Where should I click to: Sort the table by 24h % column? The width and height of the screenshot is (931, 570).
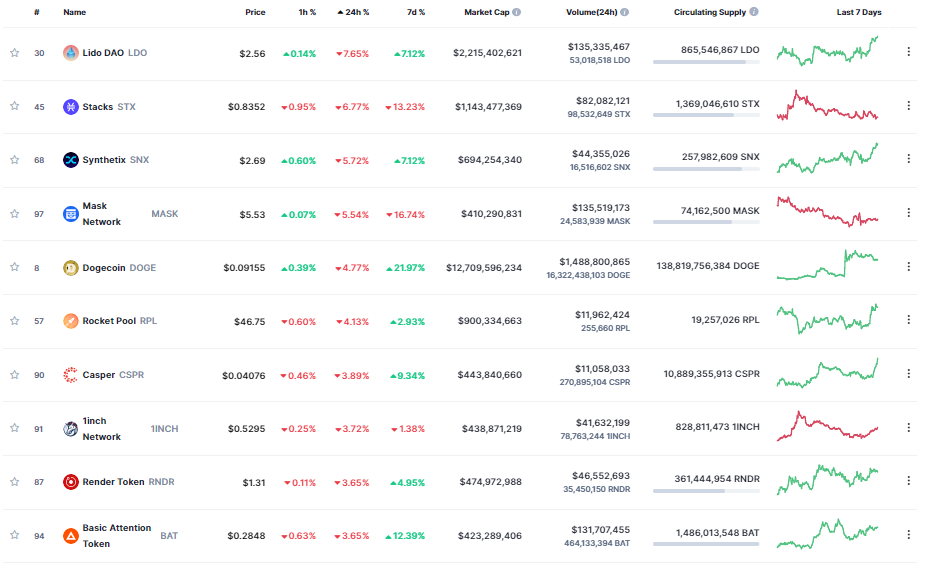tap(352, 13)
